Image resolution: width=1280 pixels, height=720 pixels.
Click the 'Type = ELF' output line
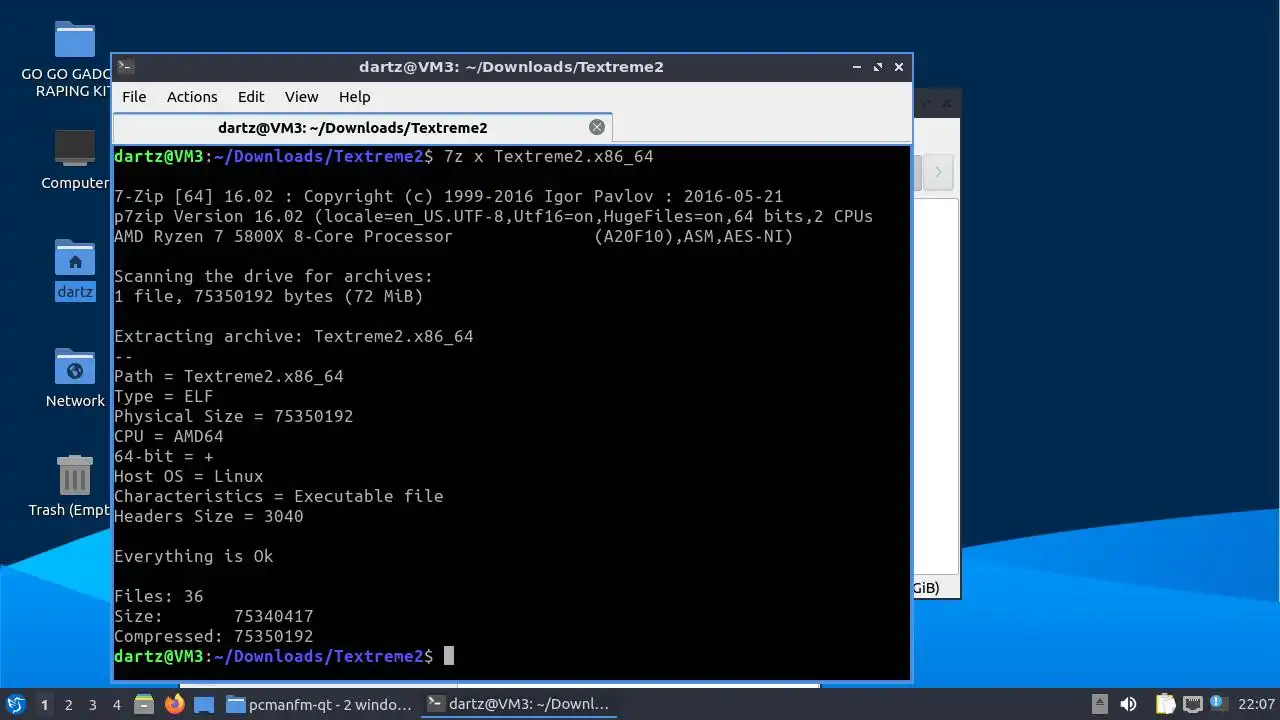click(163, 396)
